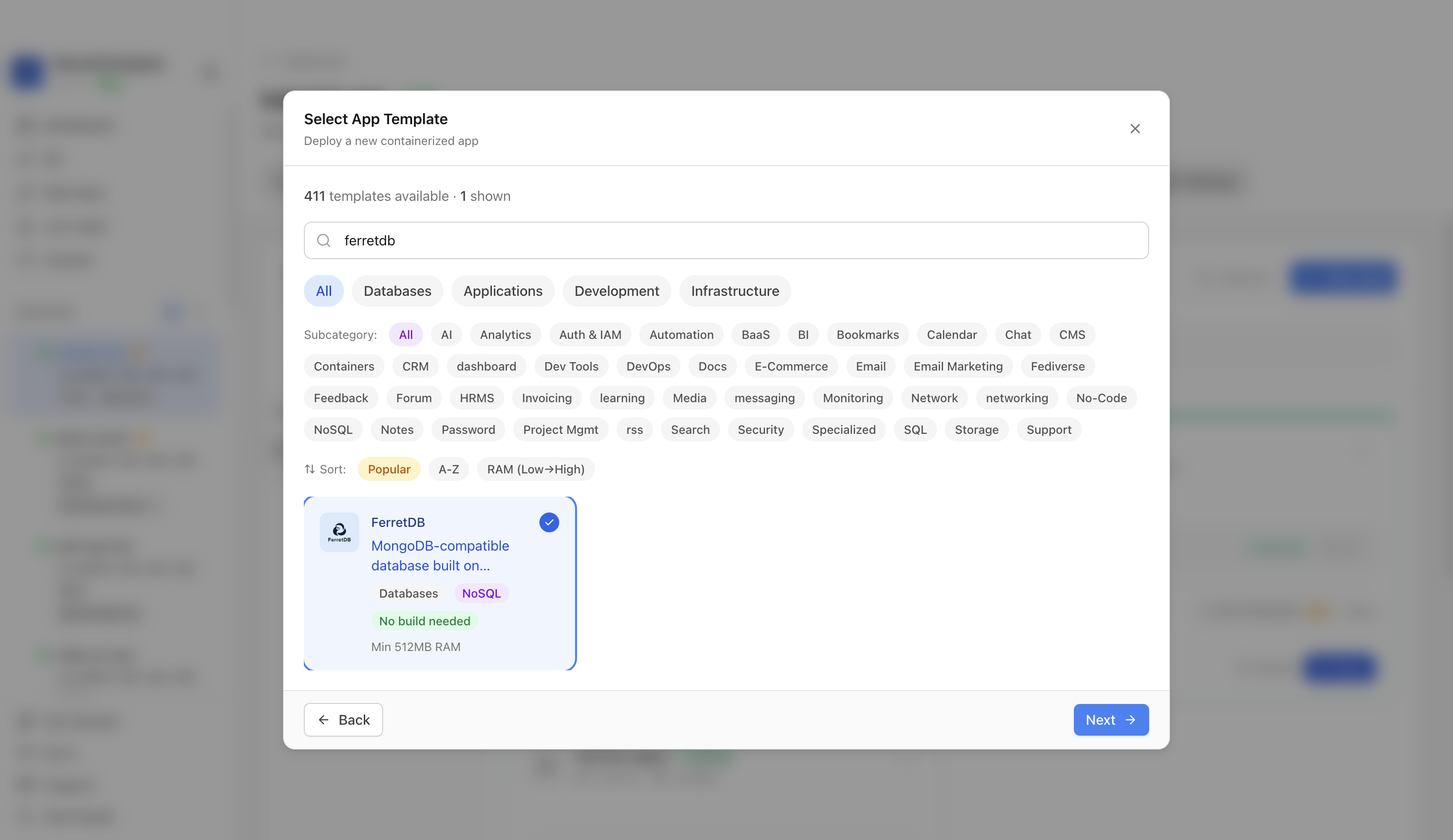Select the Invoicing subcategory chip
Screen dimensions: 1453x840
click(x=546, y=398)
